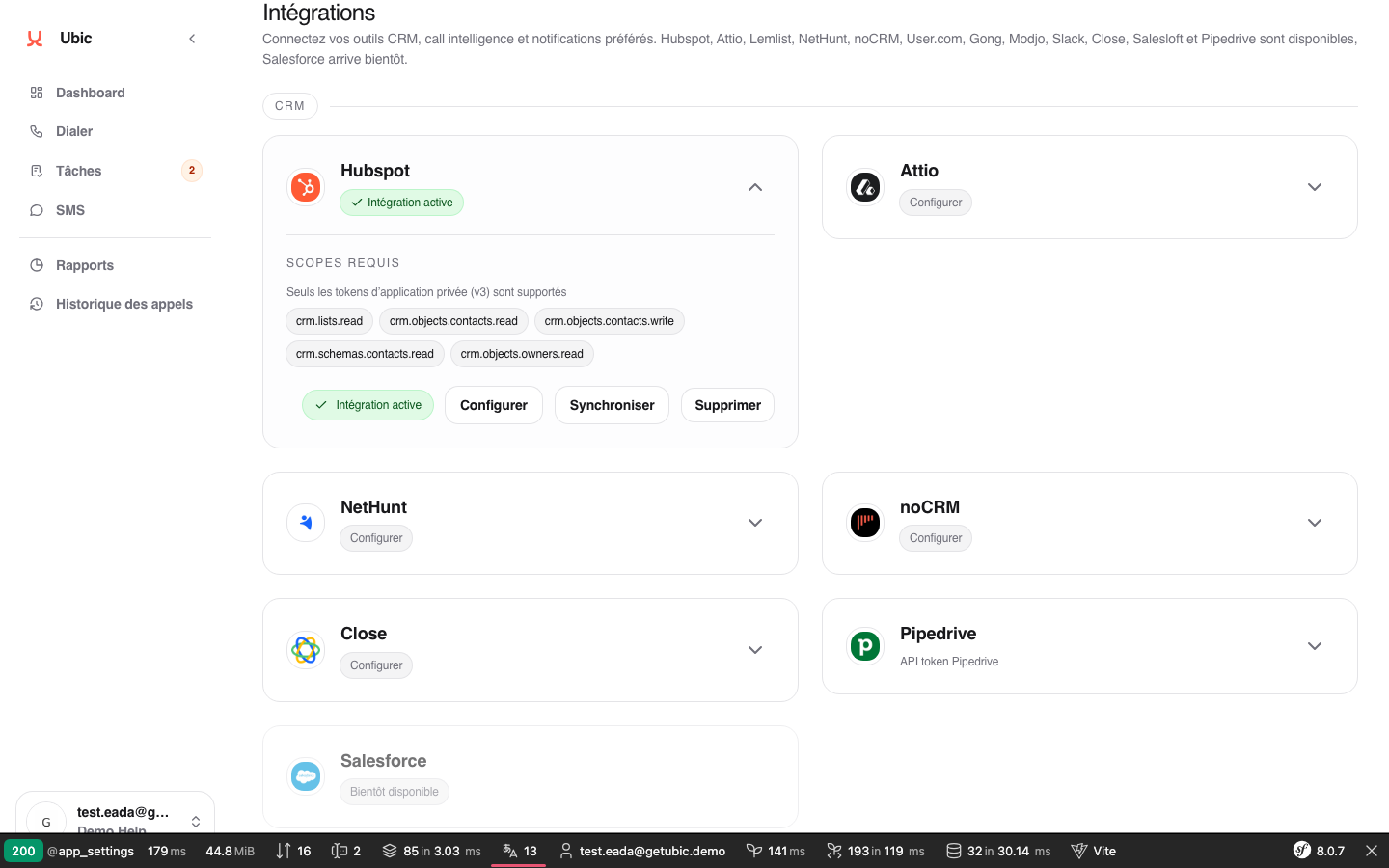
Task: Open the 193 in 119 ms toolbar panel
Action: 875,851
